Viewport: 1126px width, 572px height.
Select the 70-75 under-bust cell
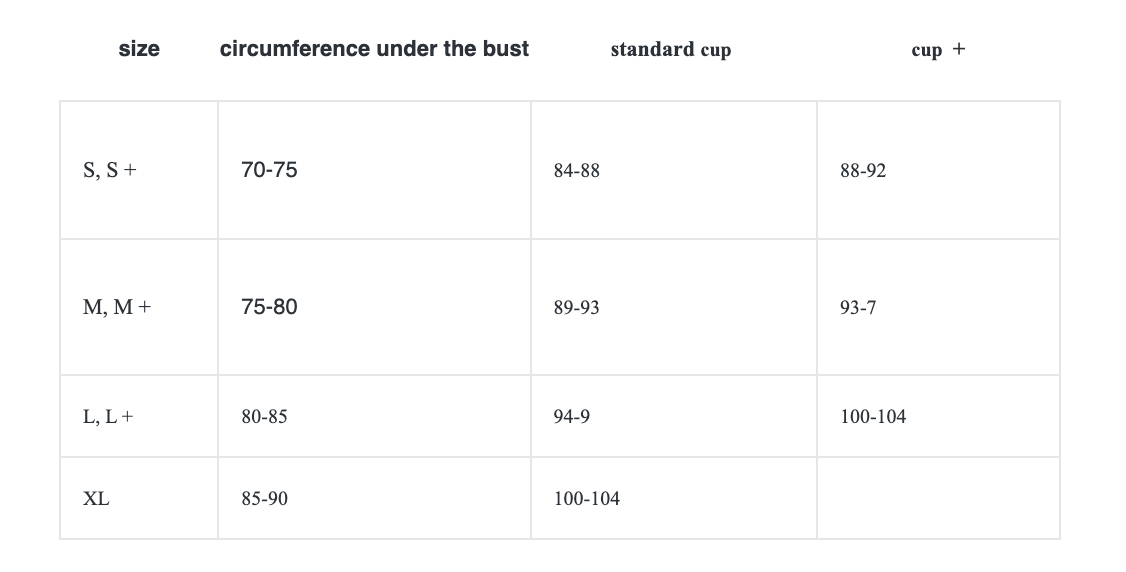(269, 170)
